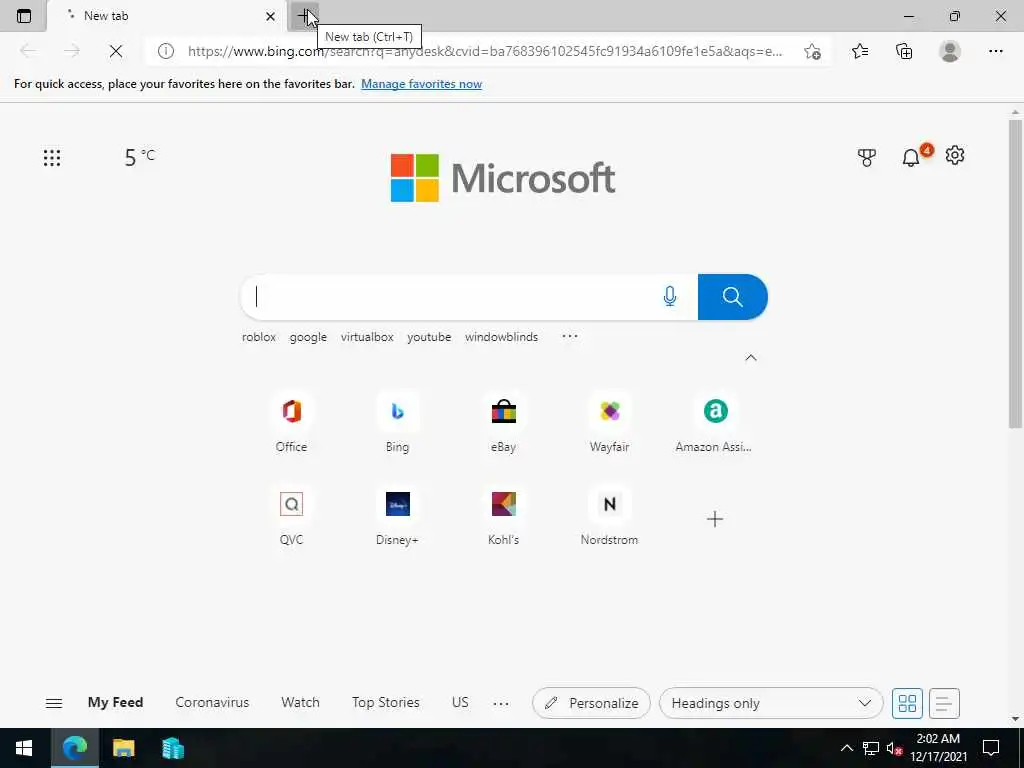The image size is (1024, 768).
Task: Open the tab actions menu icon
Action: pos(24,16)
